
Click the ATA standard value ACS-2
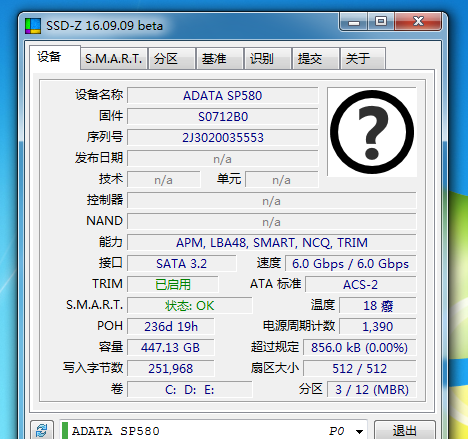[361, 285]
